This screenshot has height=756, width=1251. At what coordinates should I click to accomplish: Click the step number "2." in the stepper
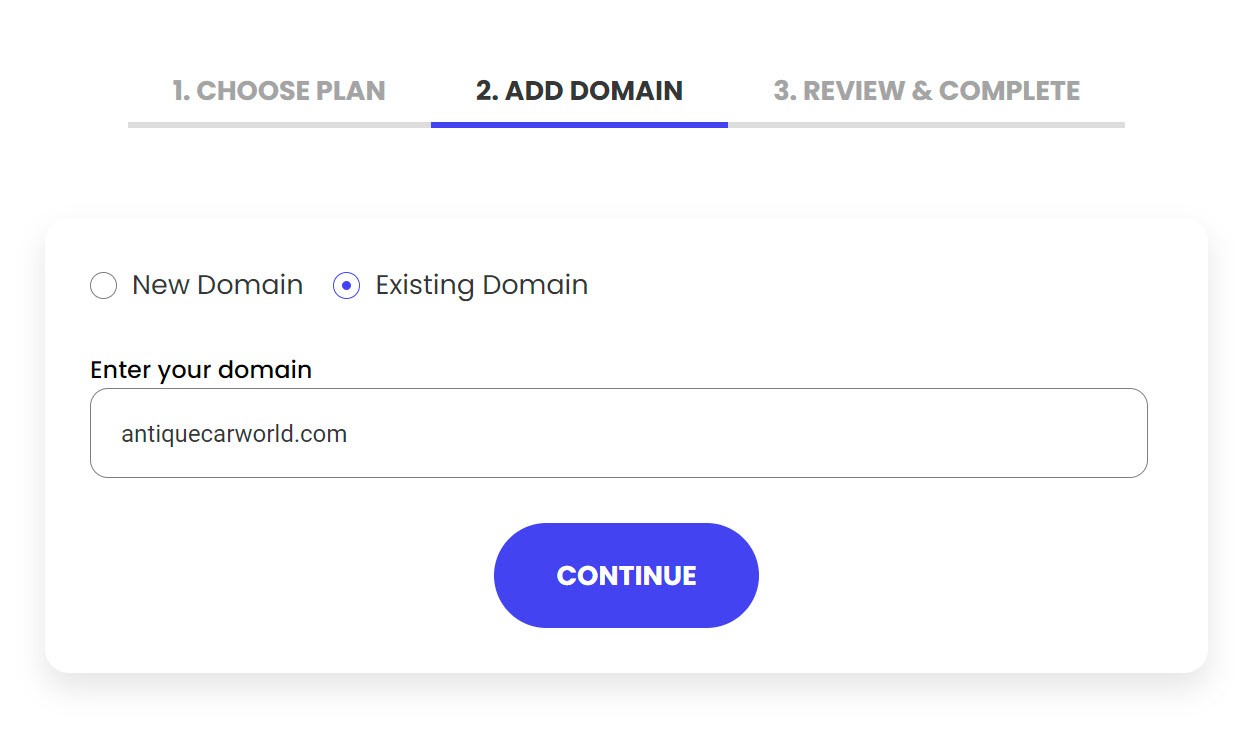(x=487, y=91)
